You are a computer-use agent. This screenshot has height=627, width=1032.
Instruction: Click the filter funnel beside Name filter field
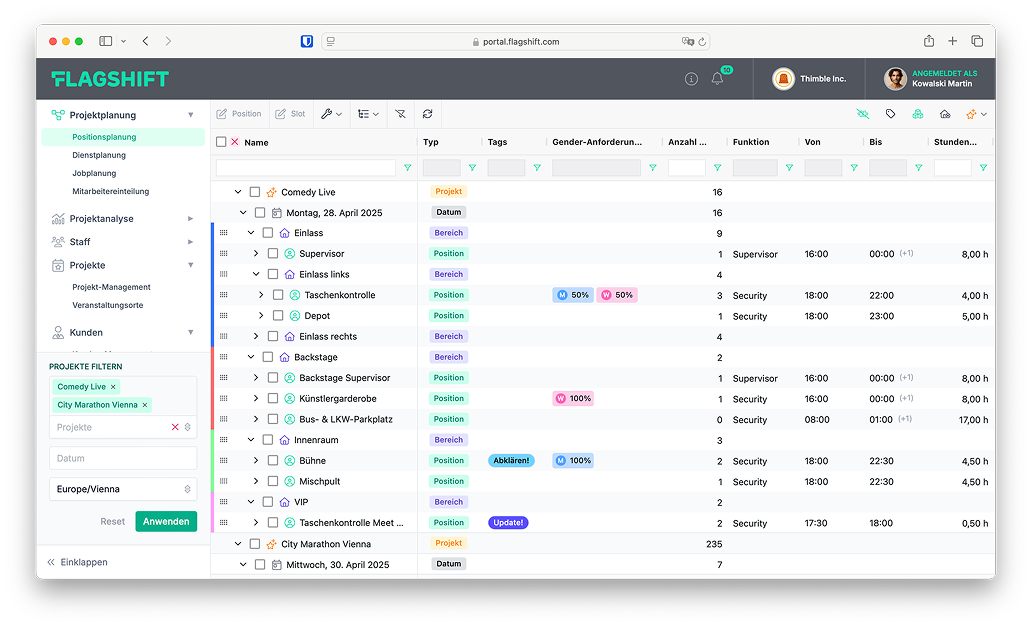pyautogui.click(x=407, y=168)
